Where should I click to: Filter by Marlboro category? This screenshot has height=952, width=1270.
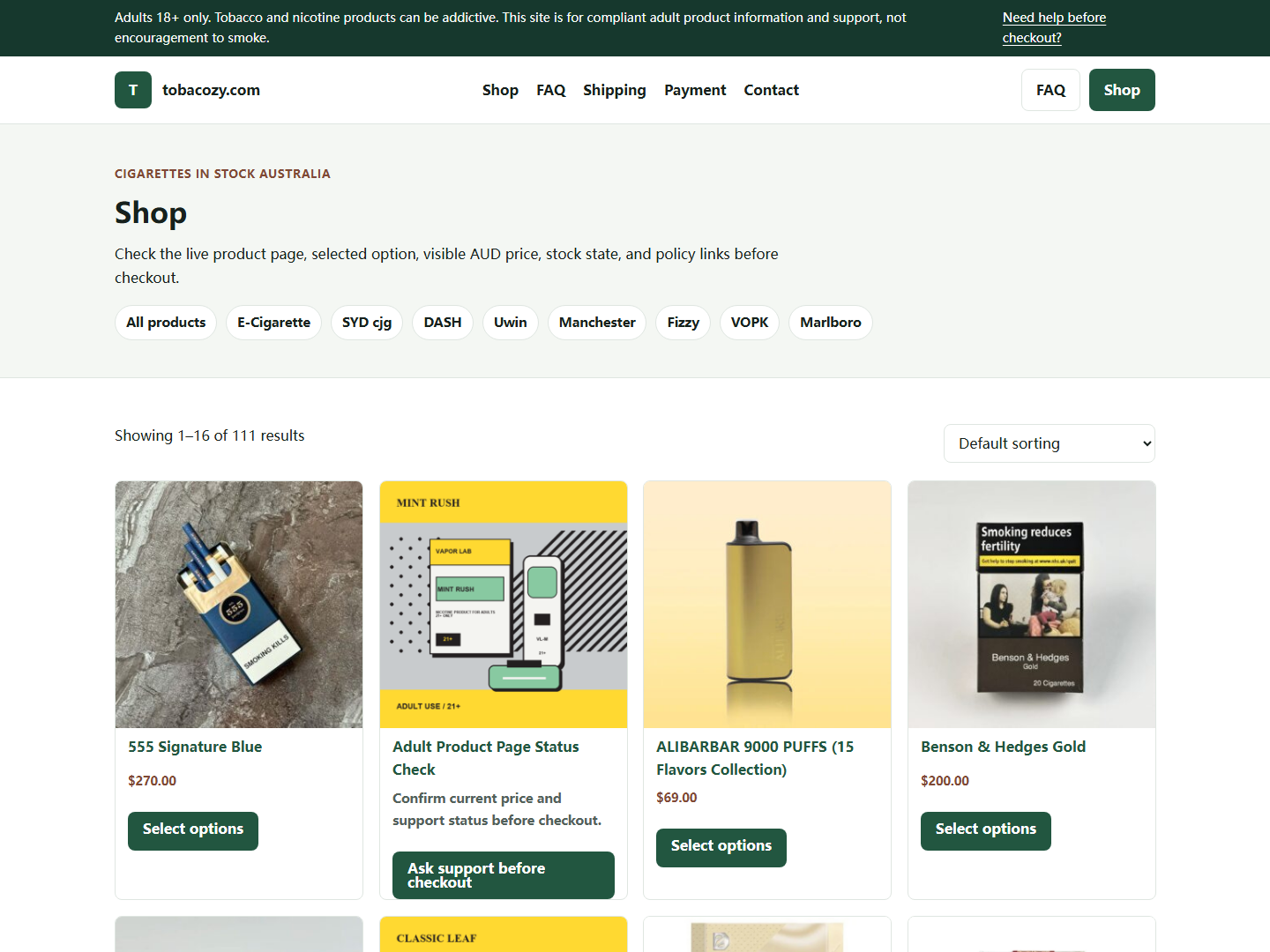[831, 323]
